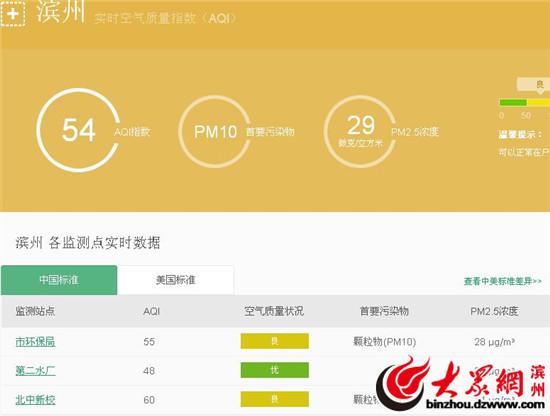Click the 良 tooltip label above scale
The image size is (550, 416).
[x=534, y=85]
